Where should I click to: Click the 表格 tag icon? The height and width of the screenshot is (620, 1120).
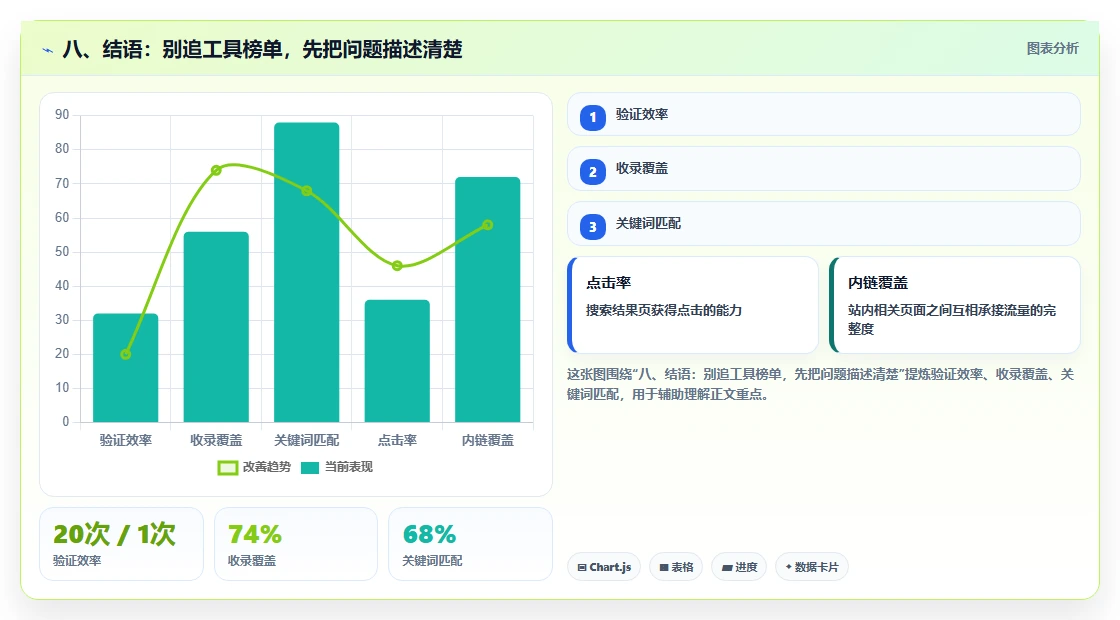point(664,567)
